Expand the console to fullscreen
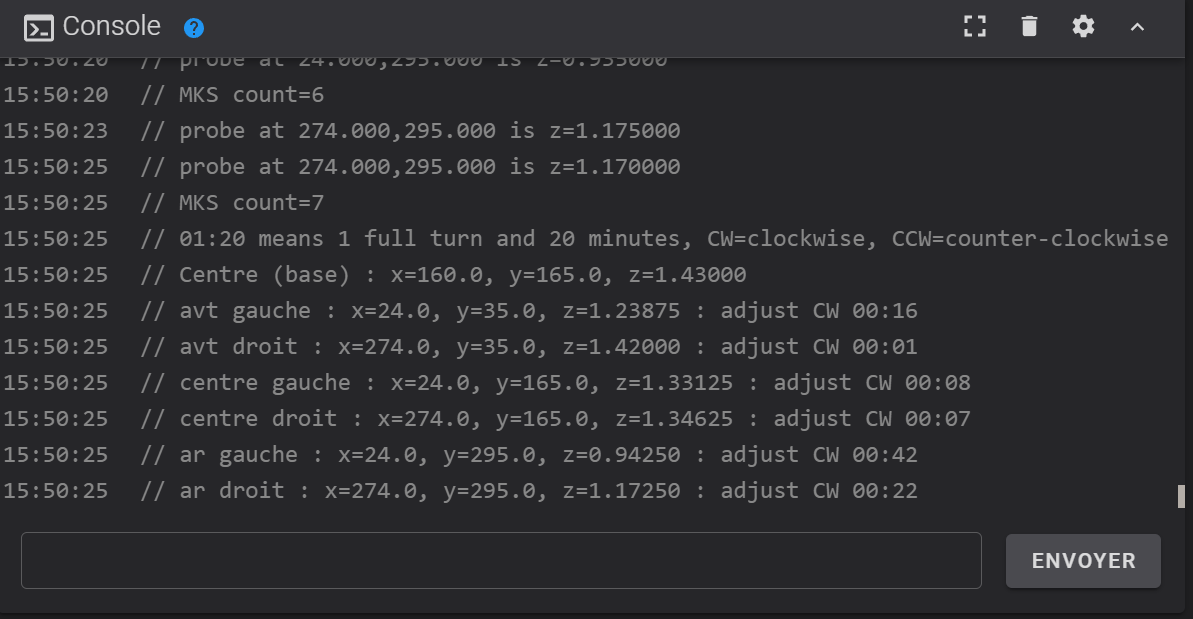This screenshot has width=1193, height=619. point(975,27)
